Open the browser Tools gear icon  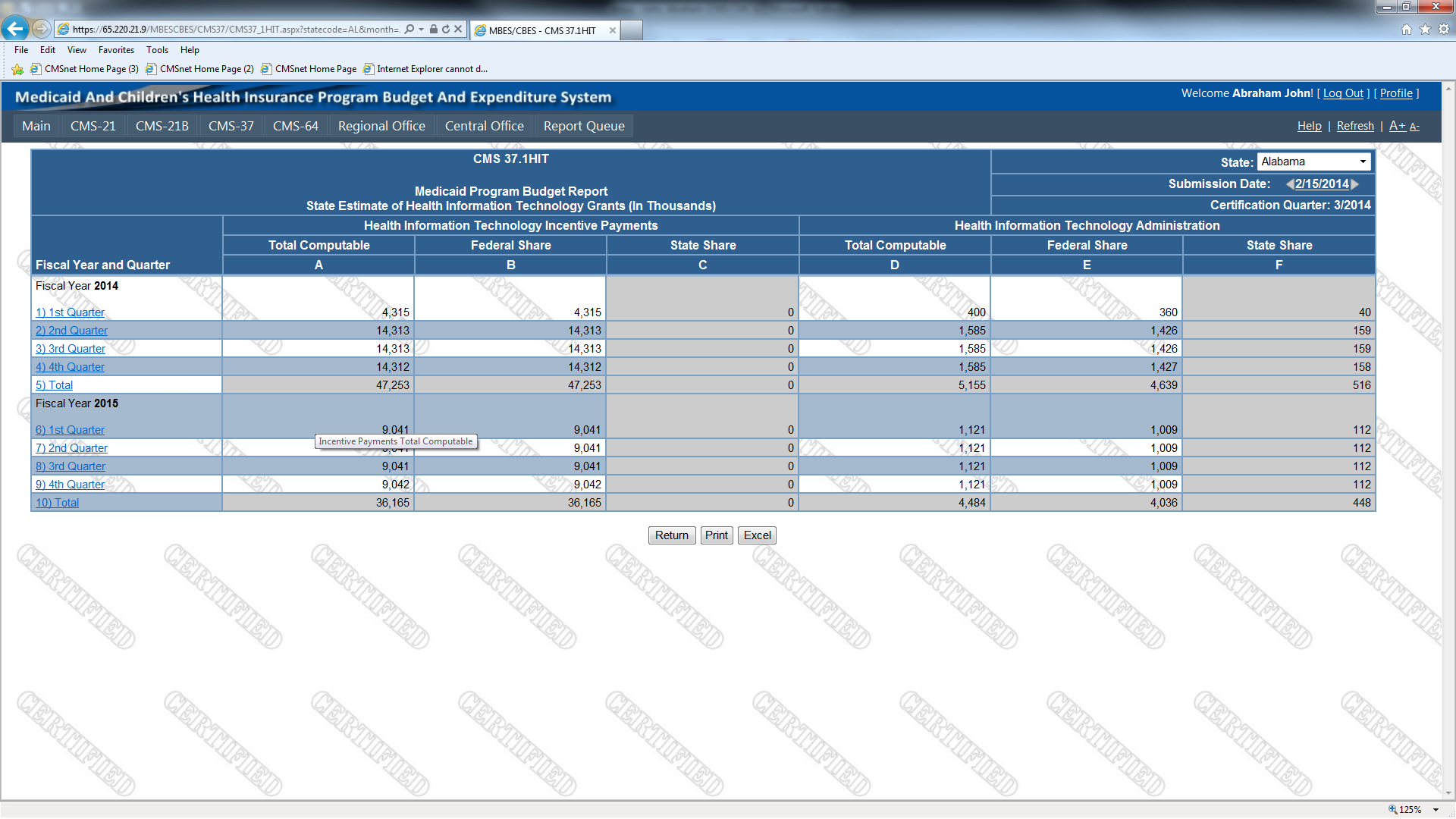coord(1444,29)
